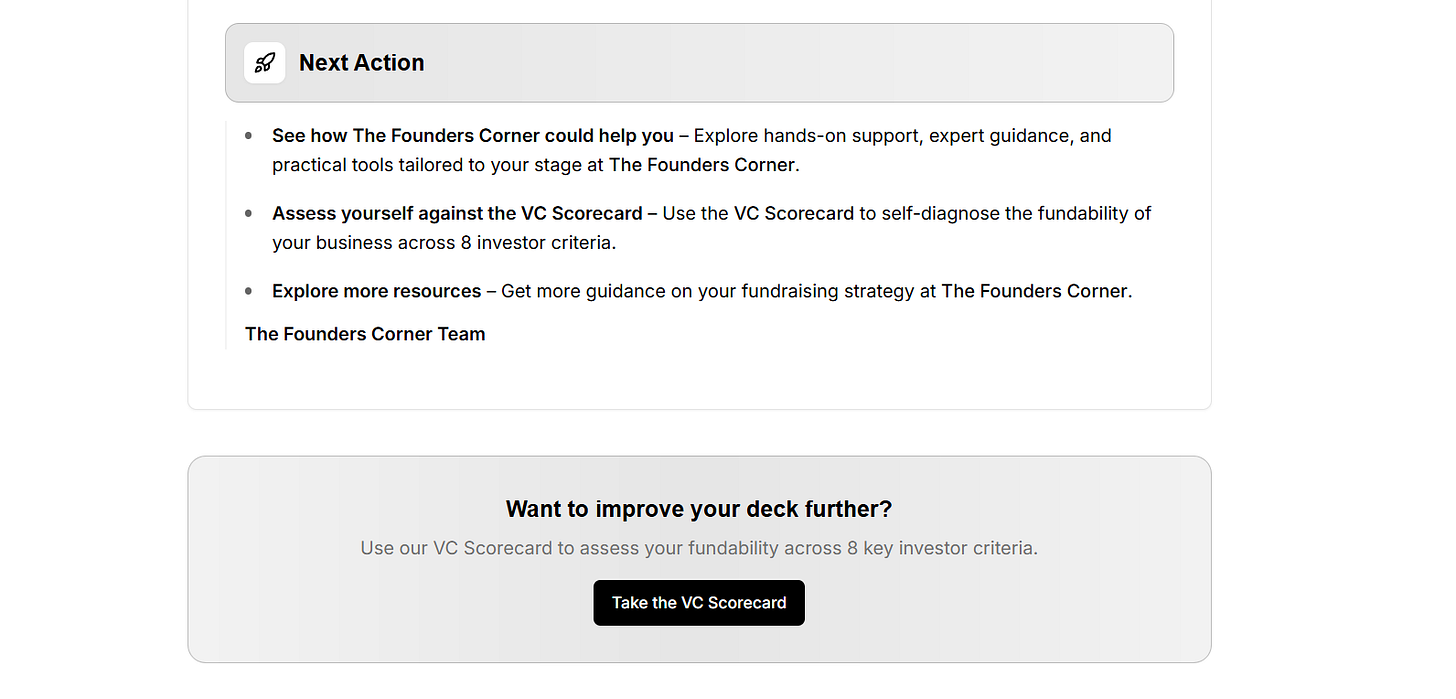This screenshot has width=1456, height=699.
Task: Click the first bullet point dot
Action: [x=249, y=135]
